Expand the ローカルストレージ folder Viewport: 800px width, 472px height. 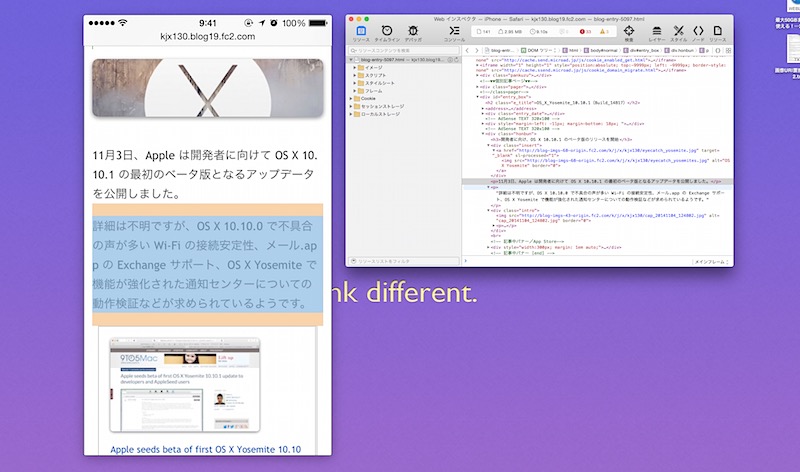[351, 114]
